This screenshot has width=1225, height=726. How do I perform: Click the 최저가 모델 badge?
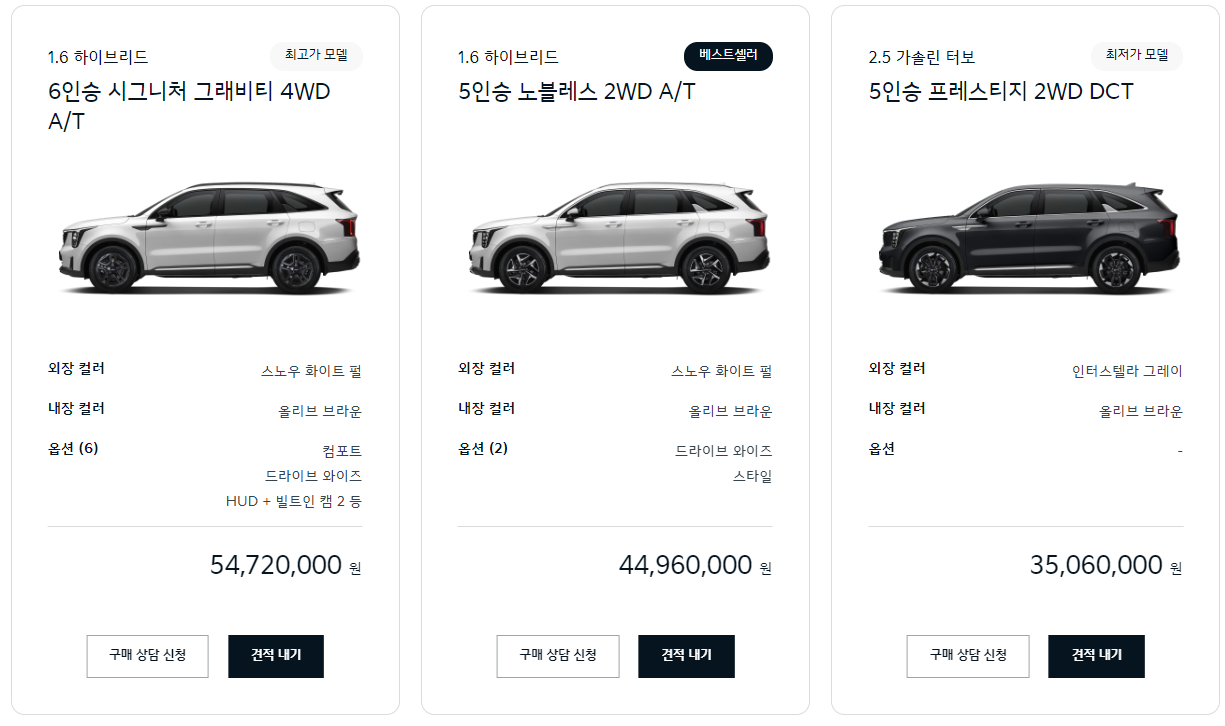pos(1136,57)
